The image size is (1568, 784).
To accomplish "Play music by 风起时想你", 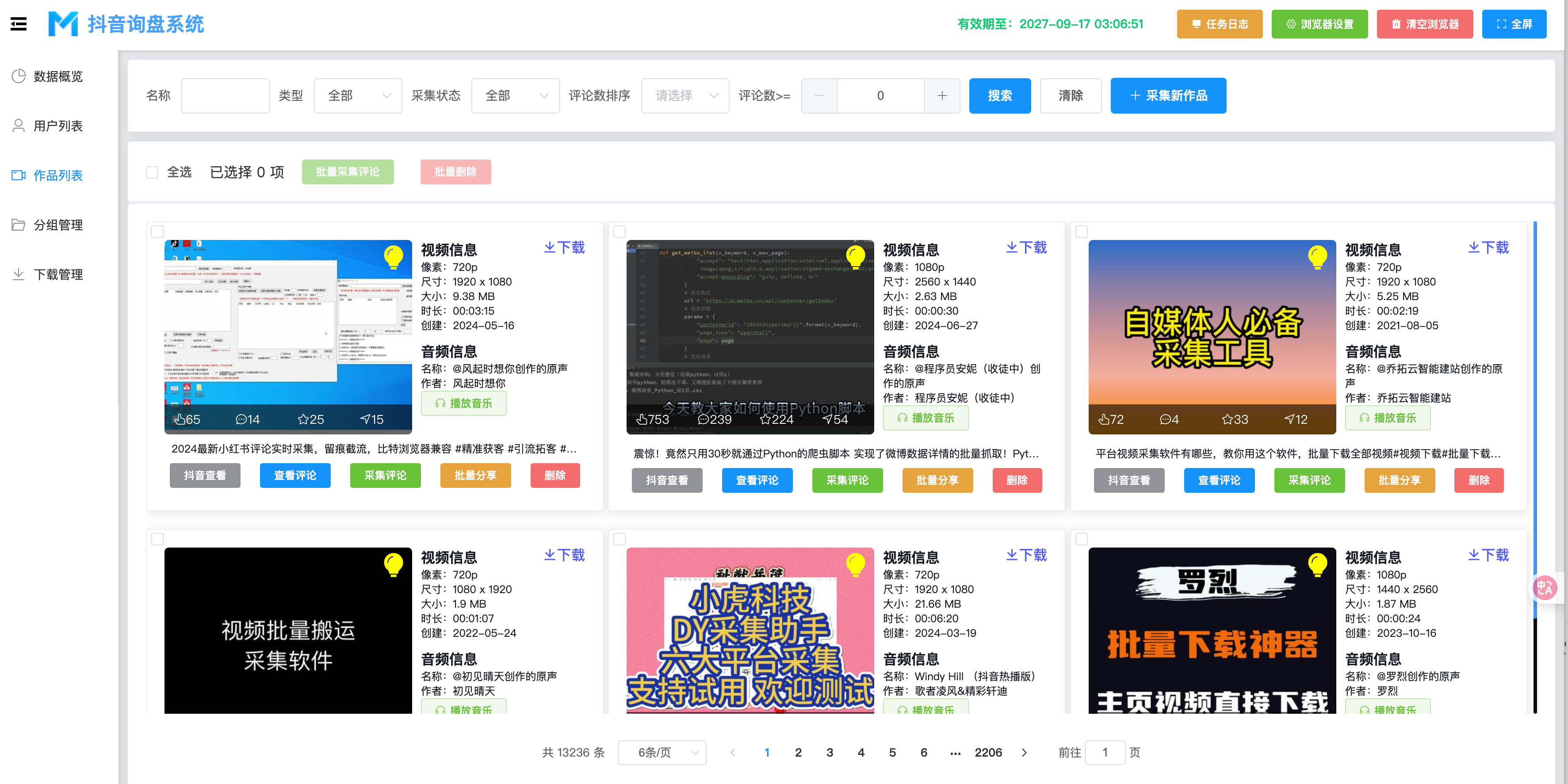I will 464,403.
